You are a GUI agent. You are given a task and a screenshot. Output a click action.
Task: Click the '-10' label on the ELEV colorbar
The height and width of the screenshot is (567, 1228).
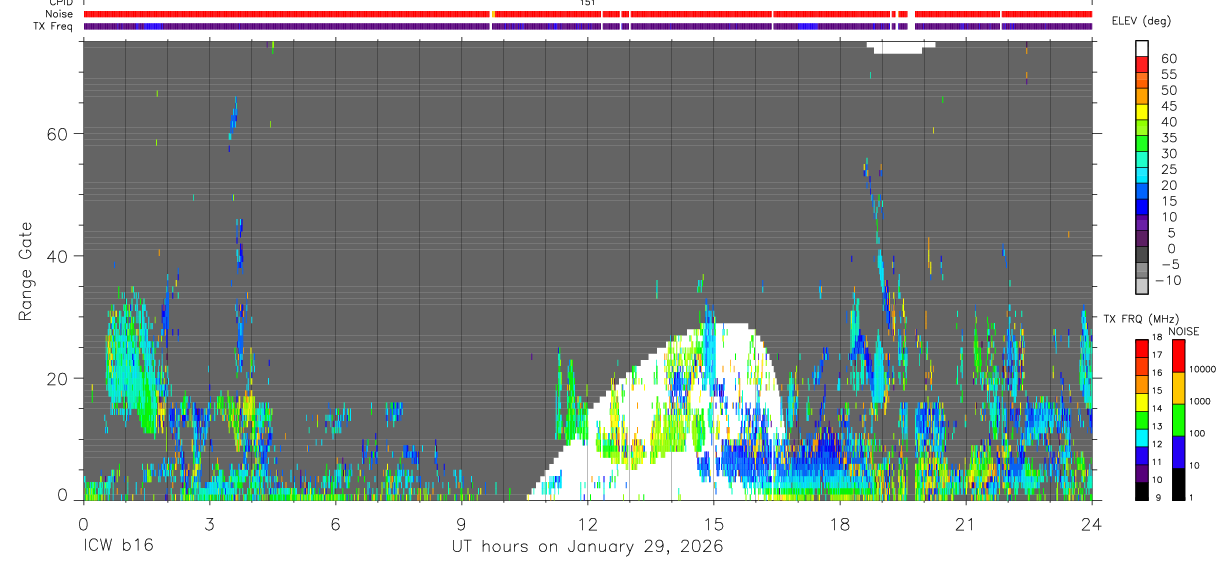[1168, 280]
